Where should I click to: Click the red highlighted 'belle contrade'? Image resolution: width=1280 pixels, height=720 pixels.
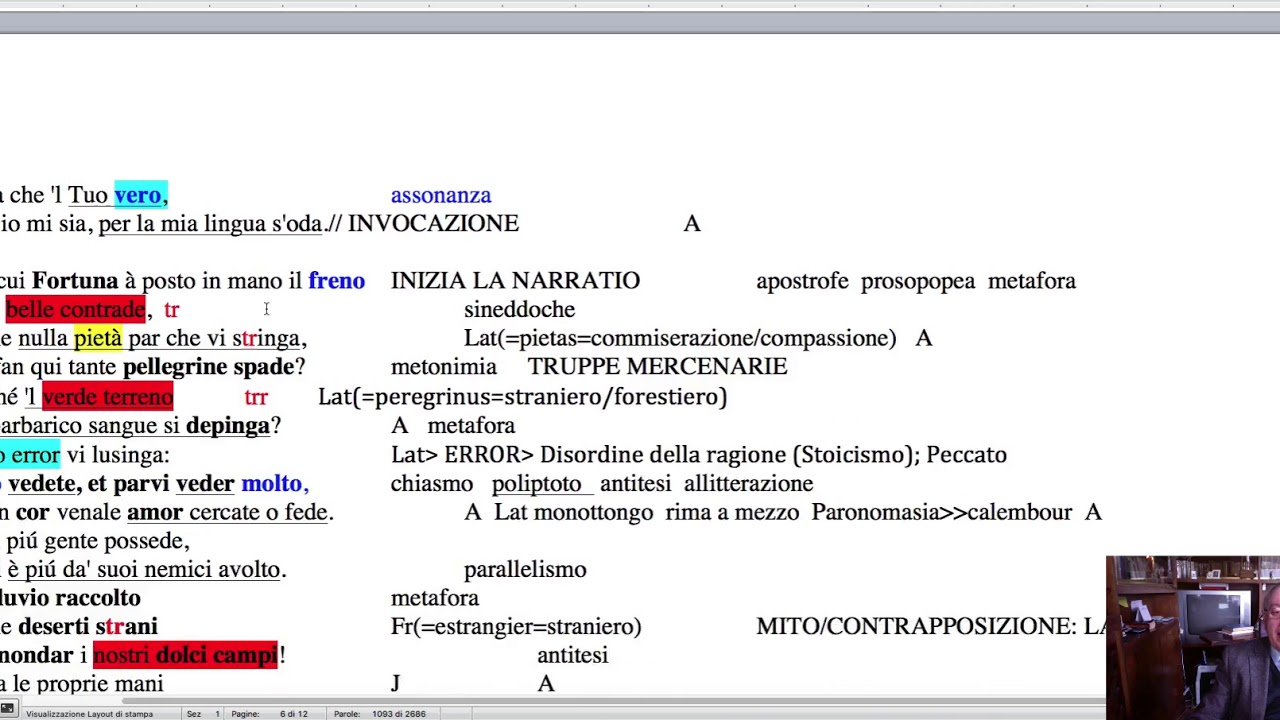click(x=75, y=310)
